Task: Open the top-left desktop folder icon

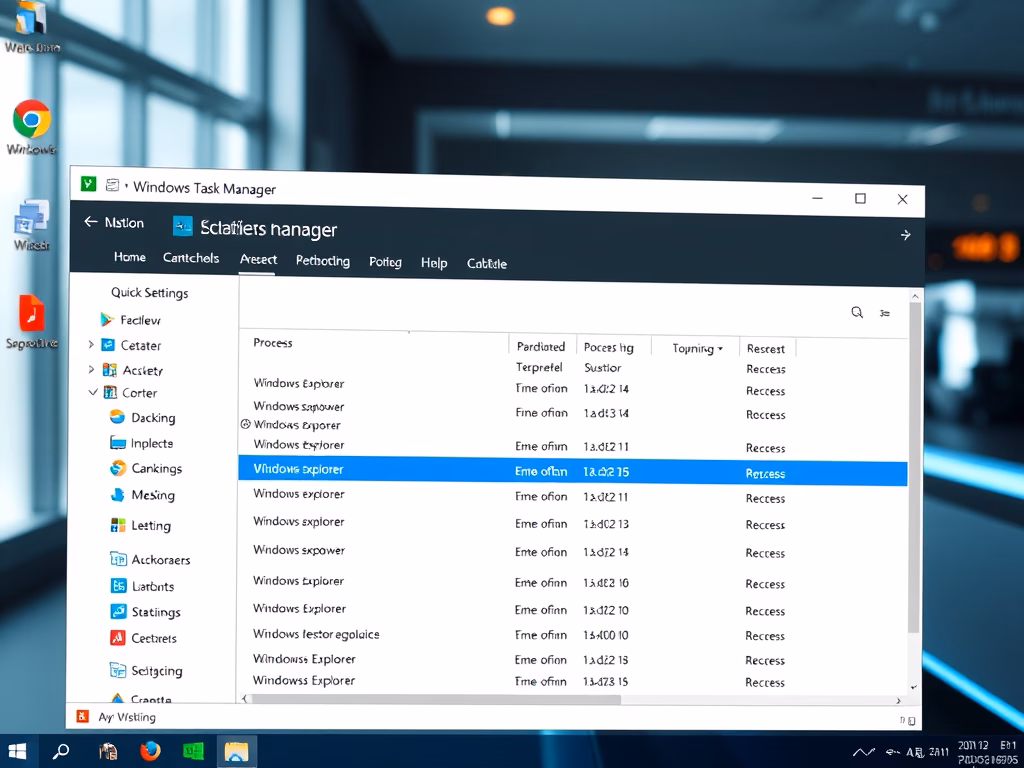Action: coord(30,20)
